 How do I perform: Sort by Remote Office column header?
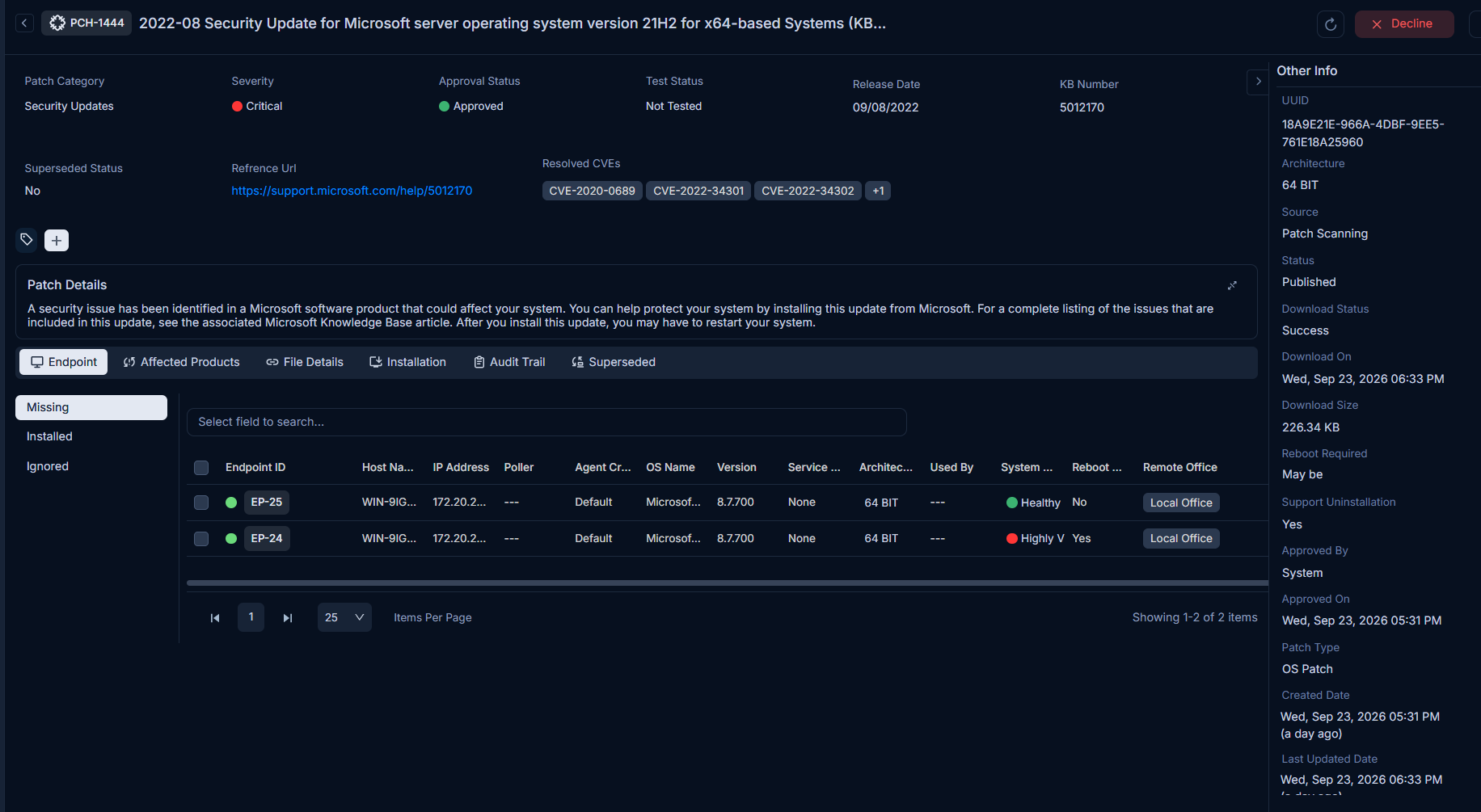click(x=1179, y=467)
